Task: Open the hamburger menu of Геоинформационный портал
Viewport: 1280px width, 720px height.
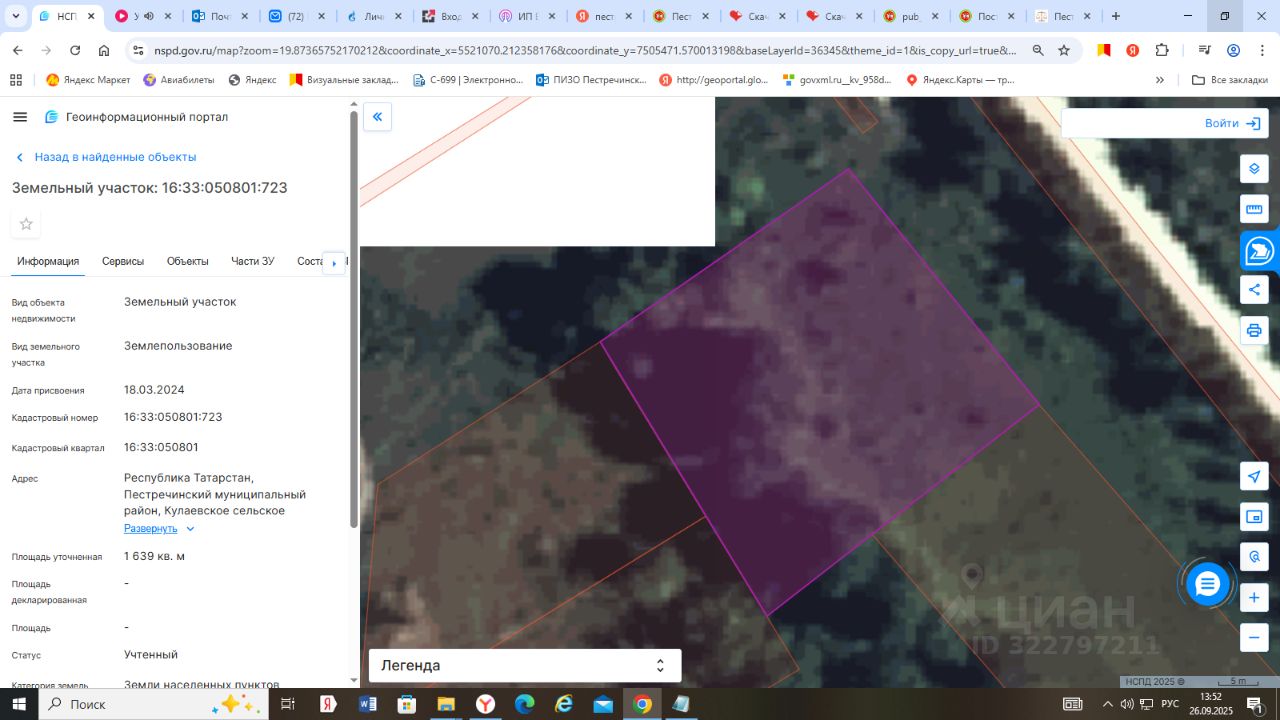Action: click(x=20, y=117)
